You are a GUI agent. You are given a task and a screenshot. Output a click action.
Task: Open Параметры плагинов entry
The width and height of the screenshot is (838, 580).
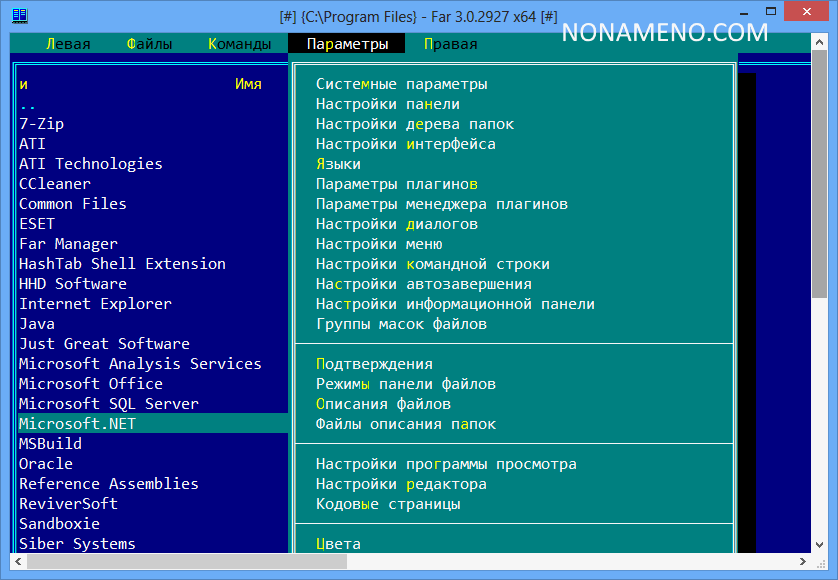(x=397, y=184)
